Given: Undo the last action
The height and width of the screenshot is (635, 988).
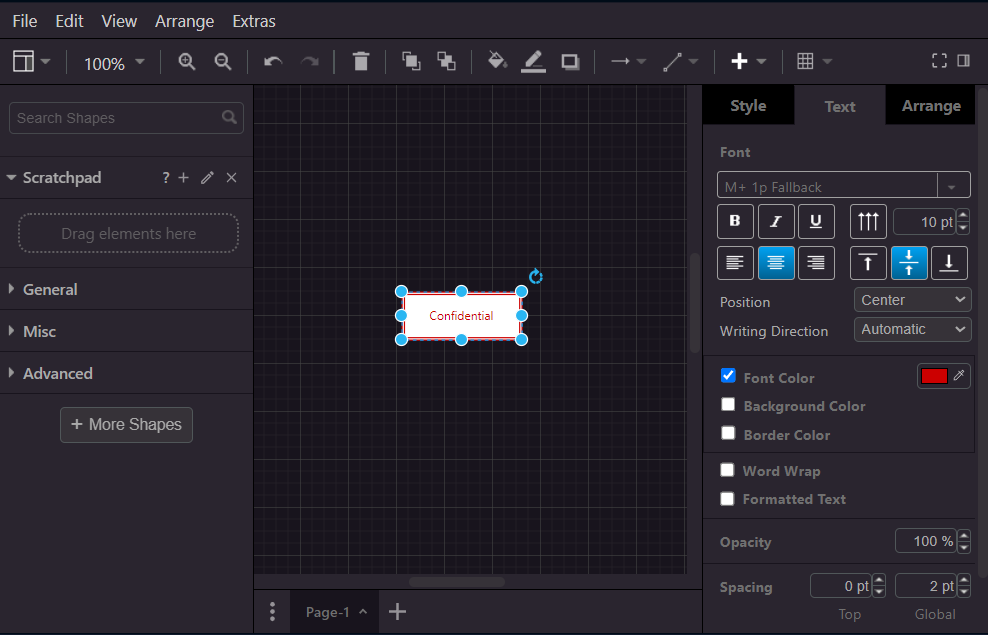Looking at the screenshot, I should tap(273, 62).
